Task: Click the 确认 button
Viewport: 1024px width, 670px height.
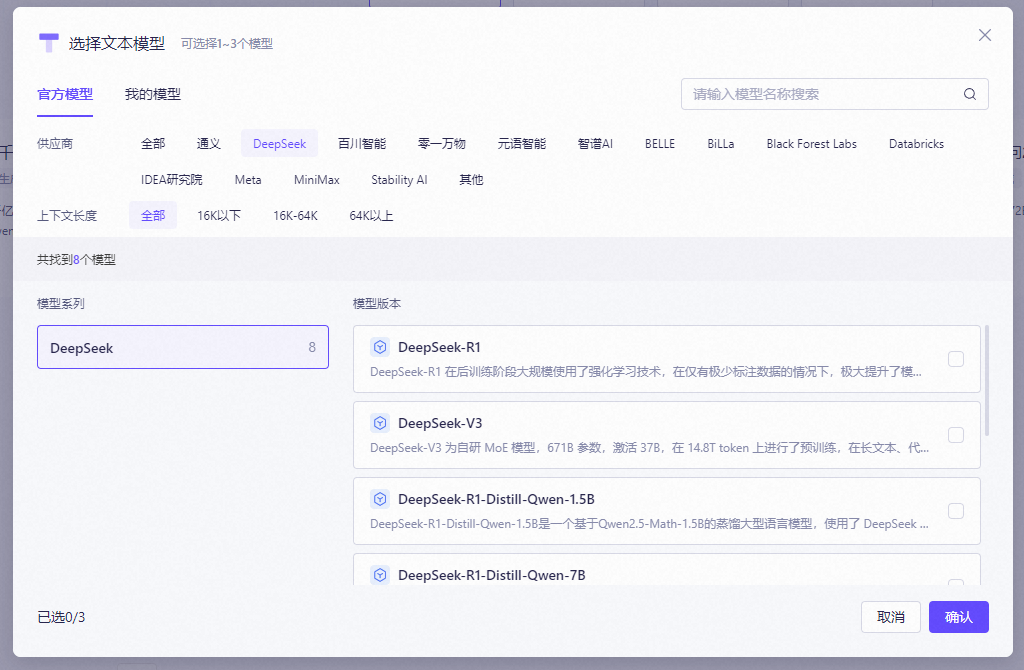Action: pyautogui.click(x=959, y=617)
